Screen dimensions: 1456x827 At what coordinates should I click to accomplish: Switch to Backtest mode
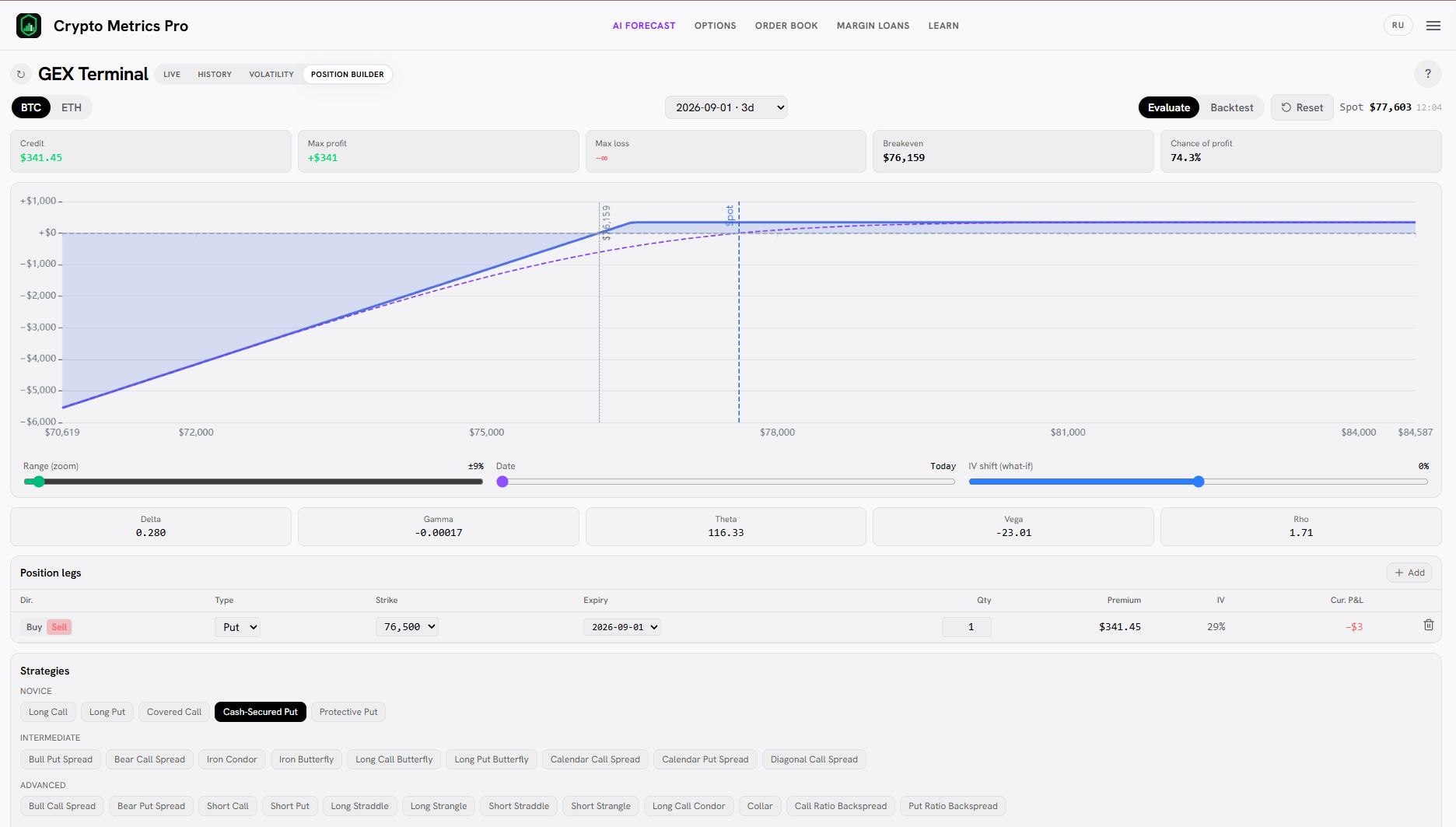coord(1232,107)
